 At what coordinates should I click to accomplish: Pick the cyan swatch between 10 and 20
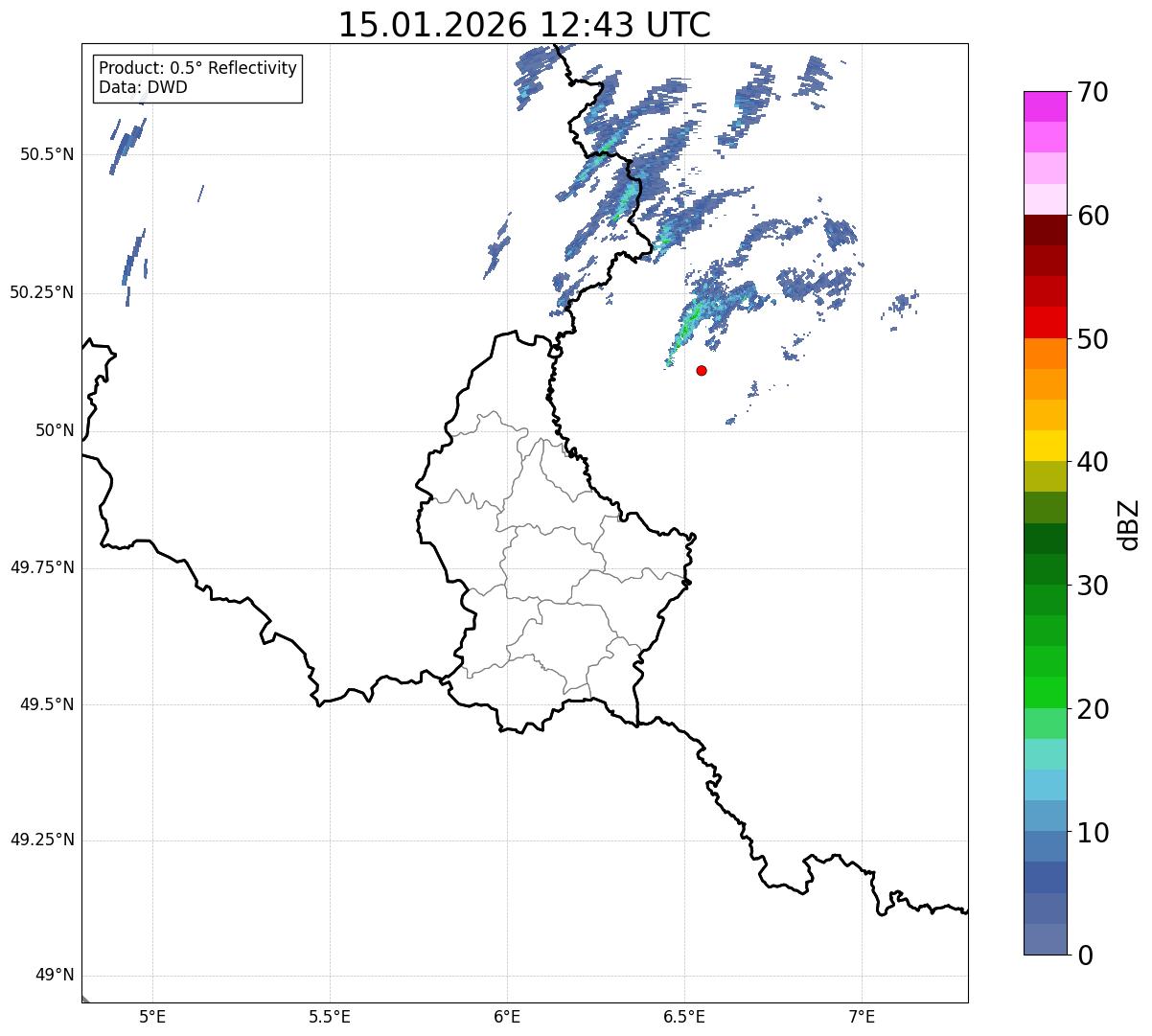click(x=1045, y=784)
